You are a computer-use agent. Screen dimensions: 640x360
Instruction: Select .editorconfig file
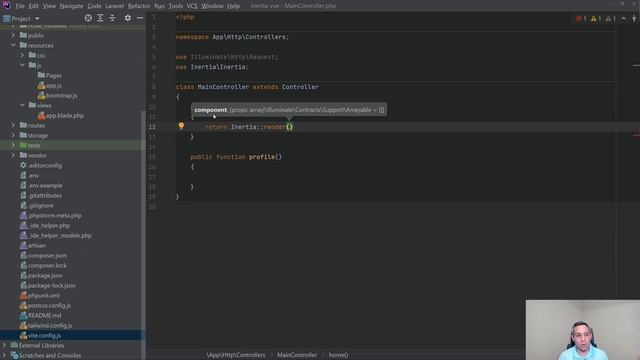coord(45,165)
